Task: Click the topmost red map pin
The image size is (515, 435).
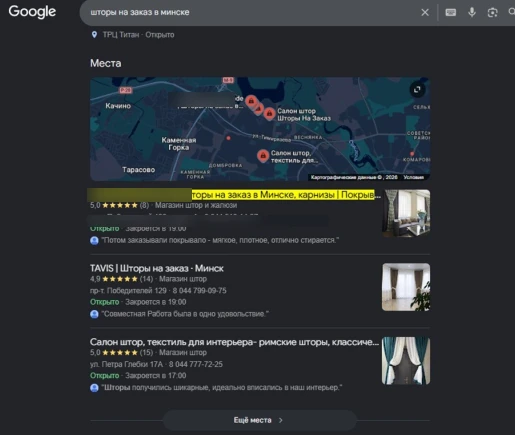Action: pos(251,100)
